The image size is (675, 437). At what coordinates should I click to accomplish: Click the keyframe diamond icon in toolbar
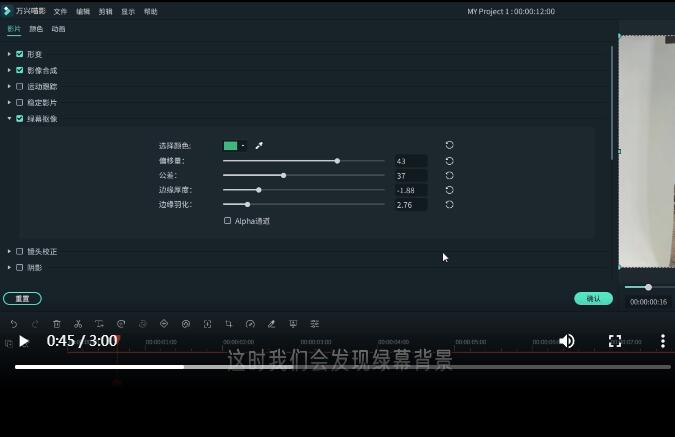click(x=164, y=324)
